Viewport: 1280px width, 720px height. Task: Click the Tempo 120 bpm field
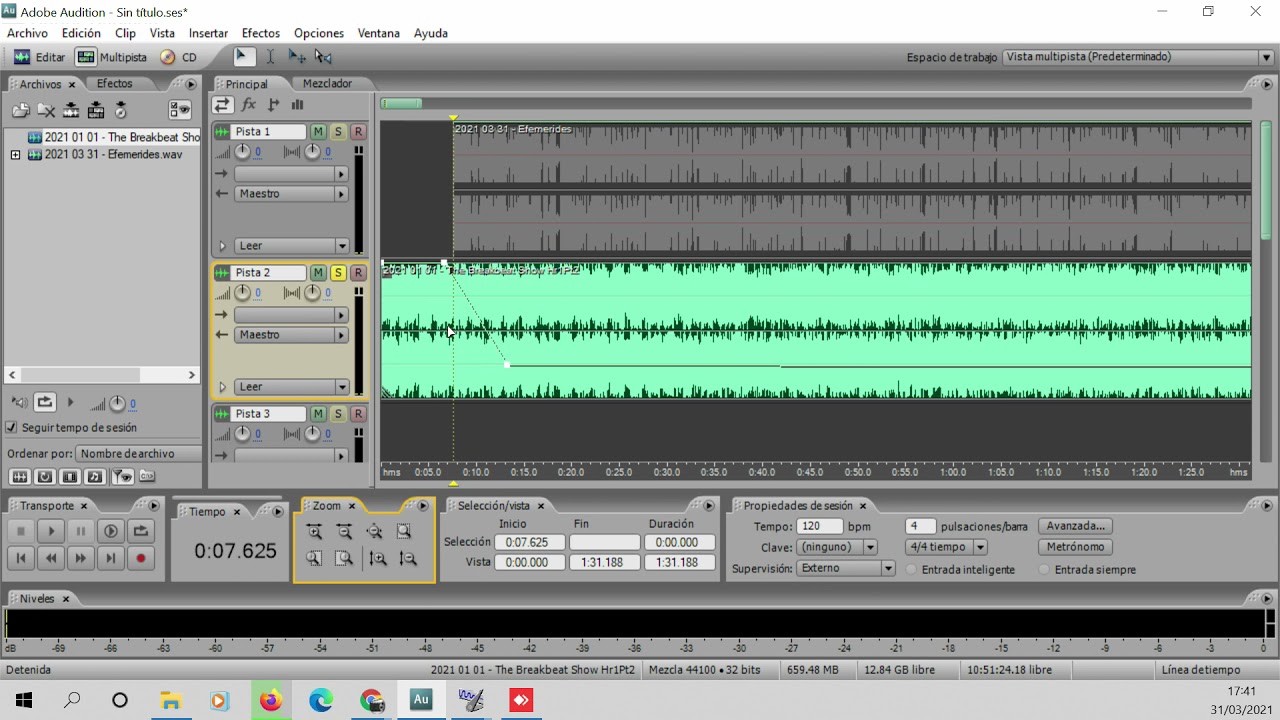click(x=820, y=526)
